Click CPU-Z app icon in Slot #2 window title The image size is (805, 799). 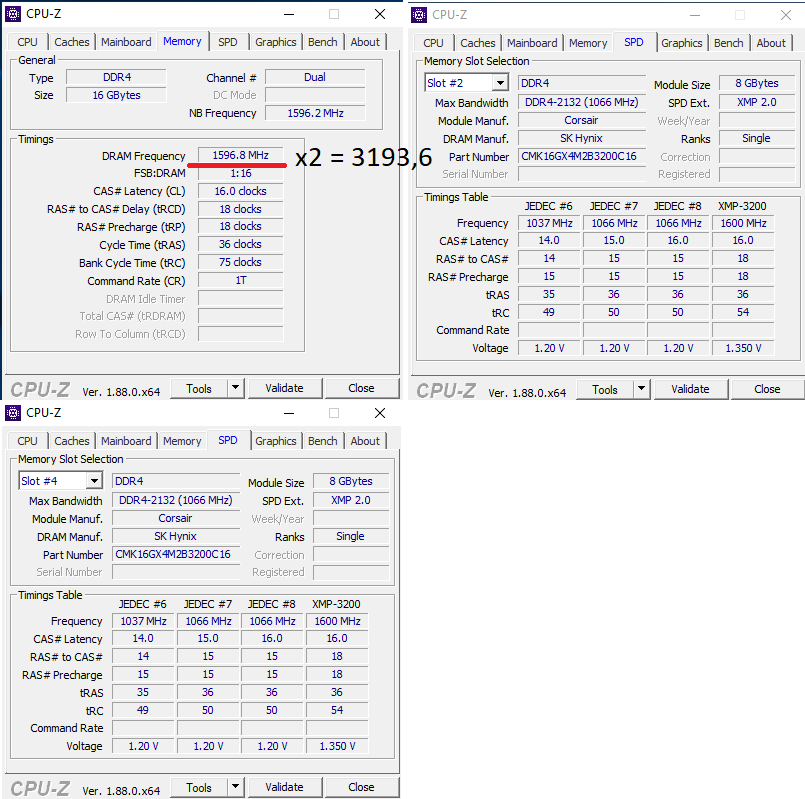click(x=419, y=15)
